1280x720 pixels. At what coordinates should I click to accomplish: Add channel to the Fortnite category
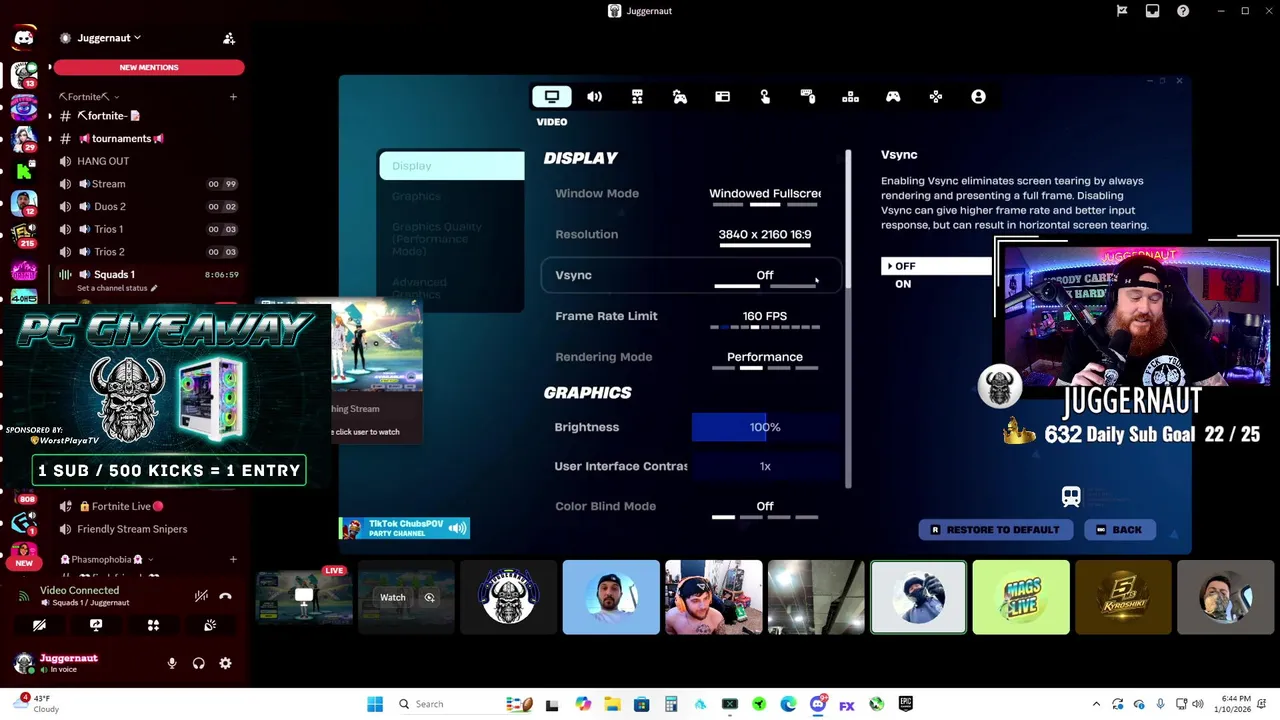(233, 97)
